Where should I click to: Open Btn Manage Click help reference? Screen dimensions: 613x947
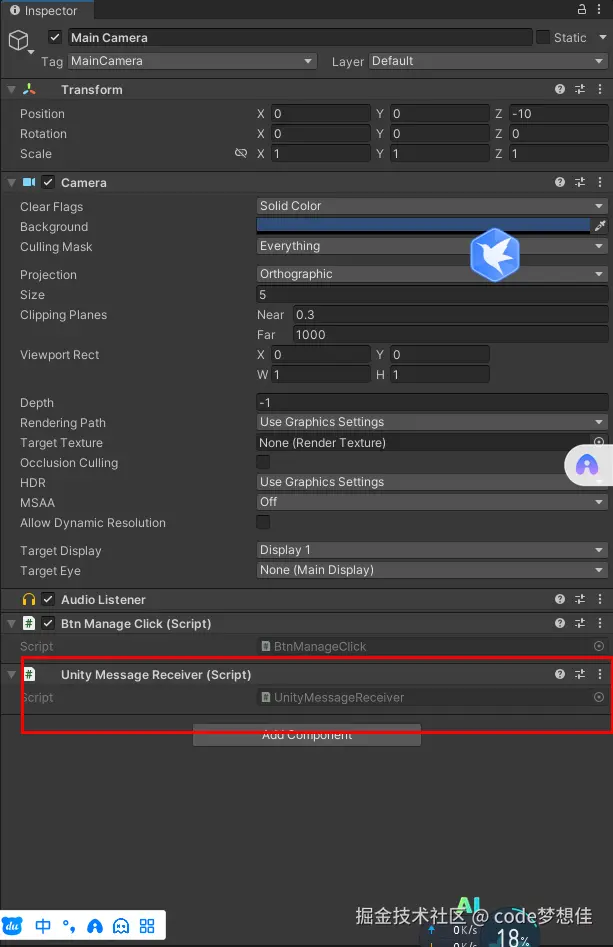(560, 623)
